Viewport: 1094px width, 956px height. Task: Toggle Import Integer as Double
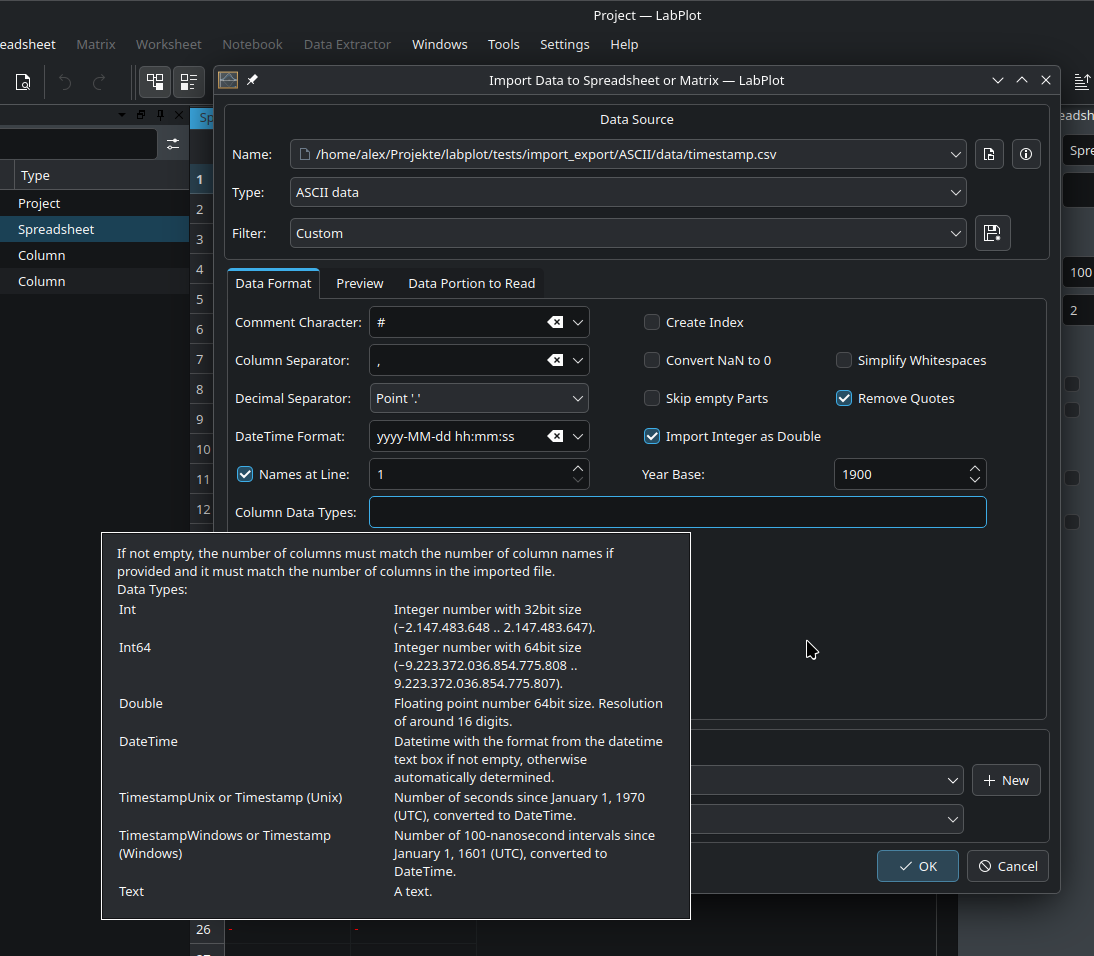tap(652, 436)
